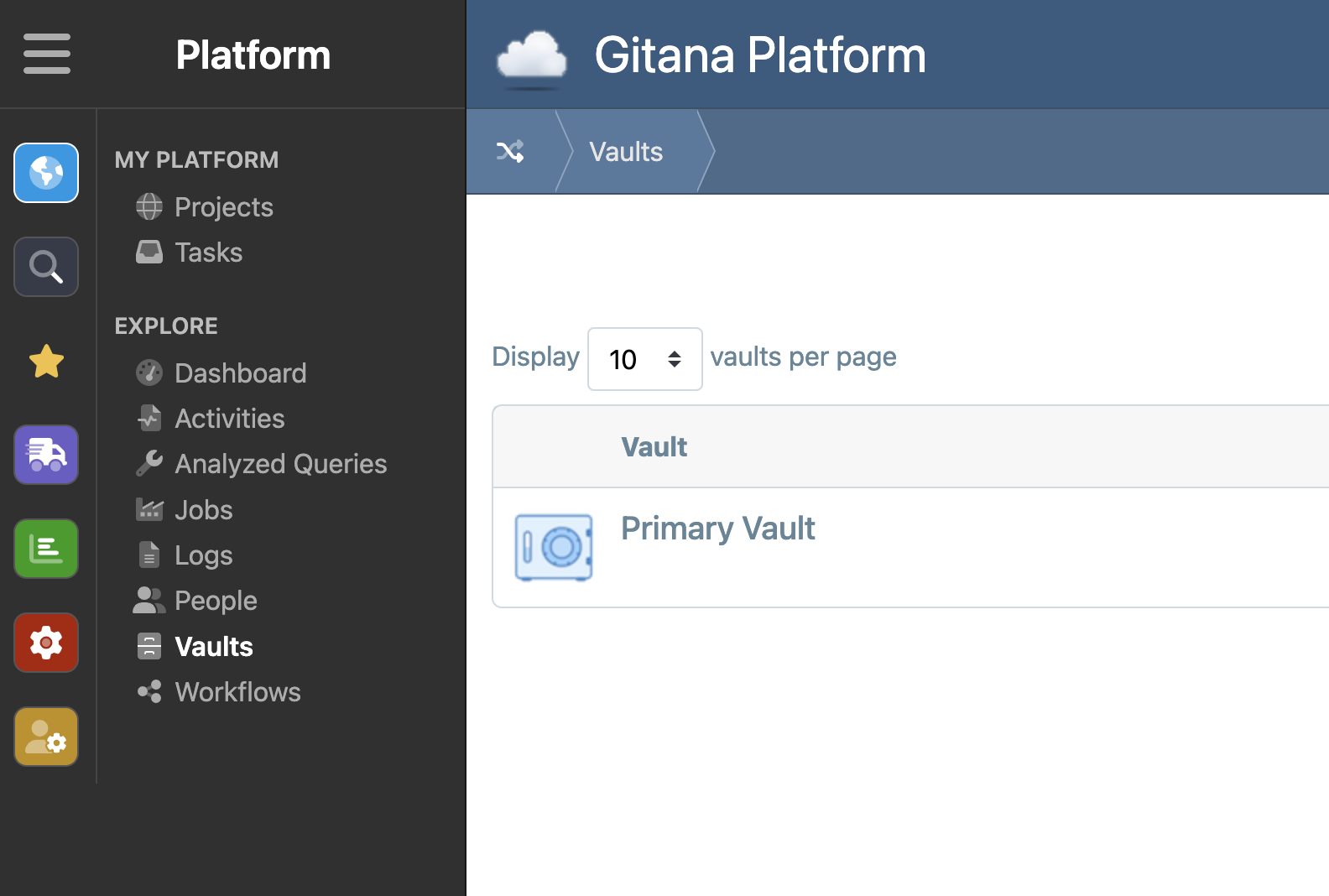
Task: Click the Gitana cloud logo
Action: pyautogui.click(x=532, y=59)
